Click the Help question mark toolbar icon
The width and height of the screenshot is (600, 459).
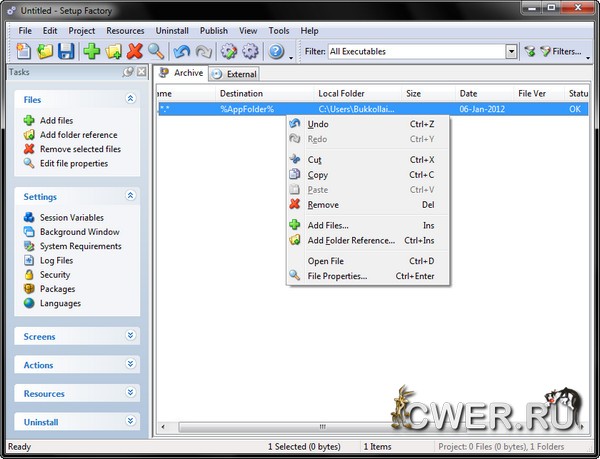tap(276, 51)
